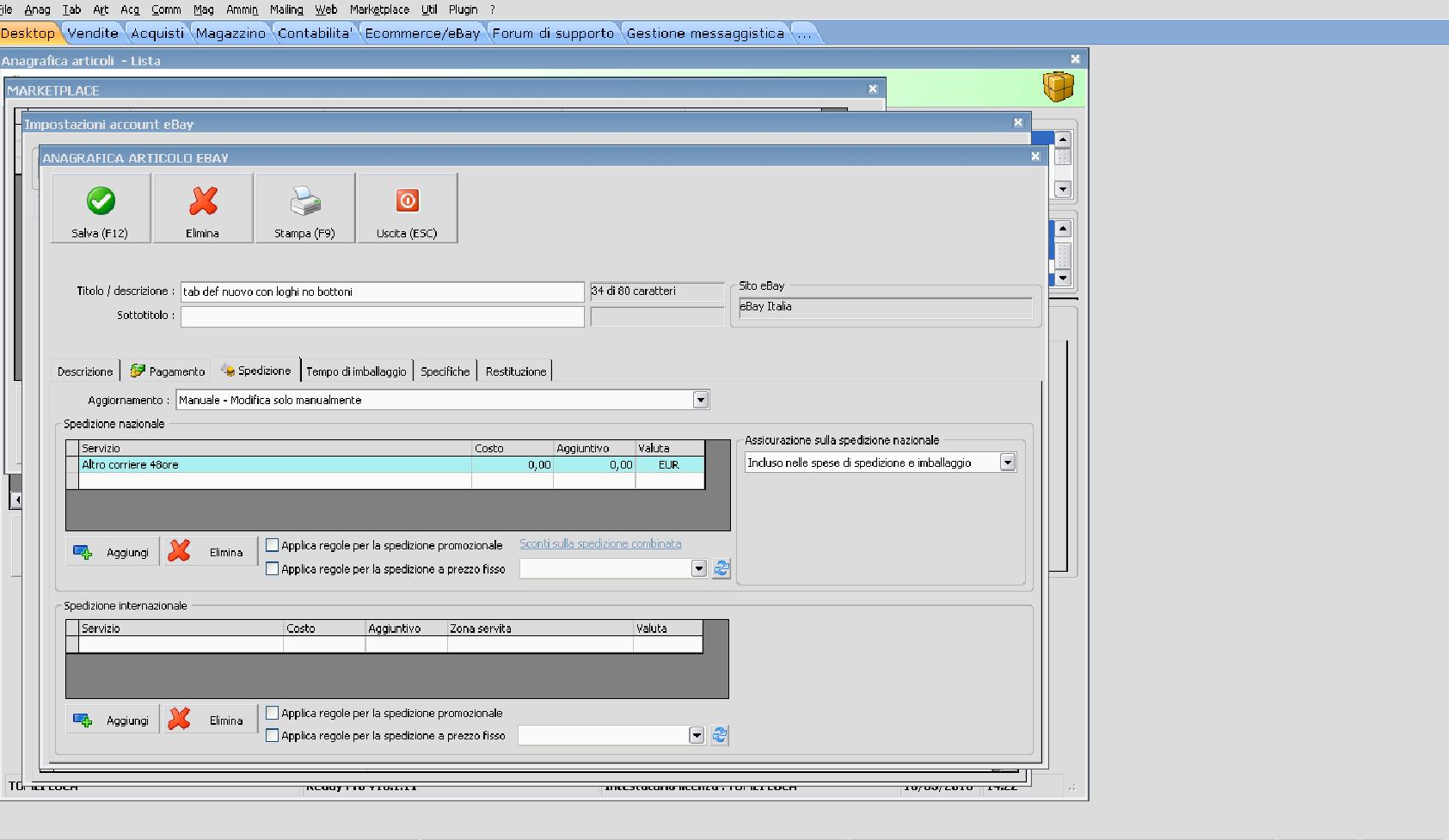
Task: Select the Spedizione tab
Action: [256, 371]
